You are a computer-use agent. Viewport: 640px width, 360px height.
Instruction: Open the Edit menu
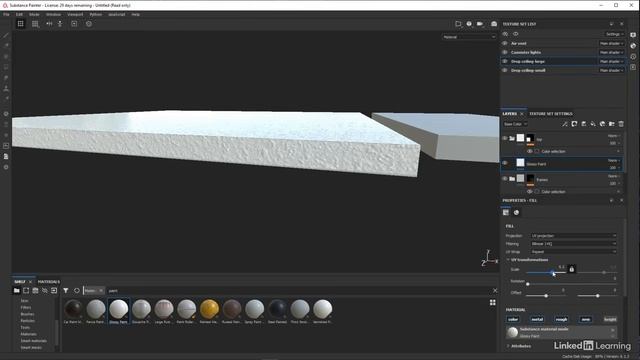(19, 14)
